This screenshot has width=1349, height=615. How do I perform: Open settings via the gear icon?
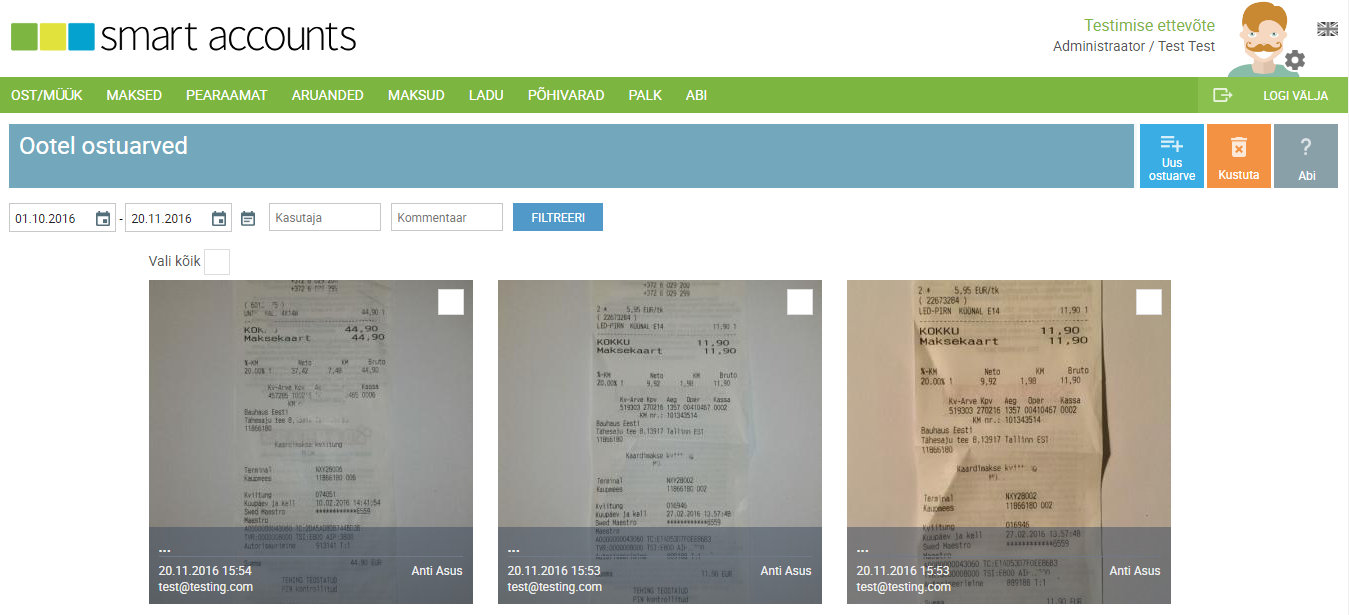coord(1296,60)
